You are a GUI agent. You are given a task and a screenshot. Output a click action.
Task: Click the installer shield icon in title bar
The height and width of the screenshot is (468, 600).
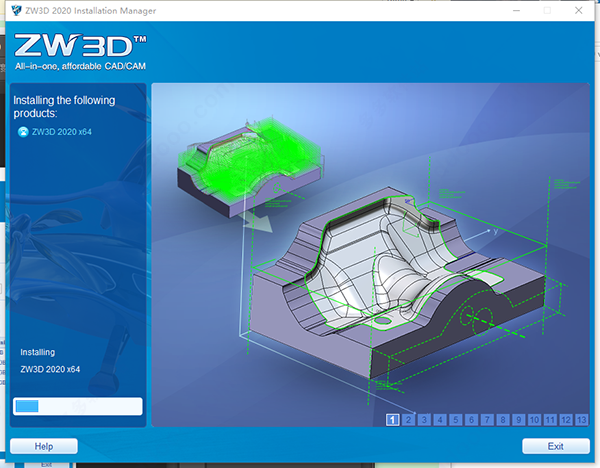tap(16, 10)
